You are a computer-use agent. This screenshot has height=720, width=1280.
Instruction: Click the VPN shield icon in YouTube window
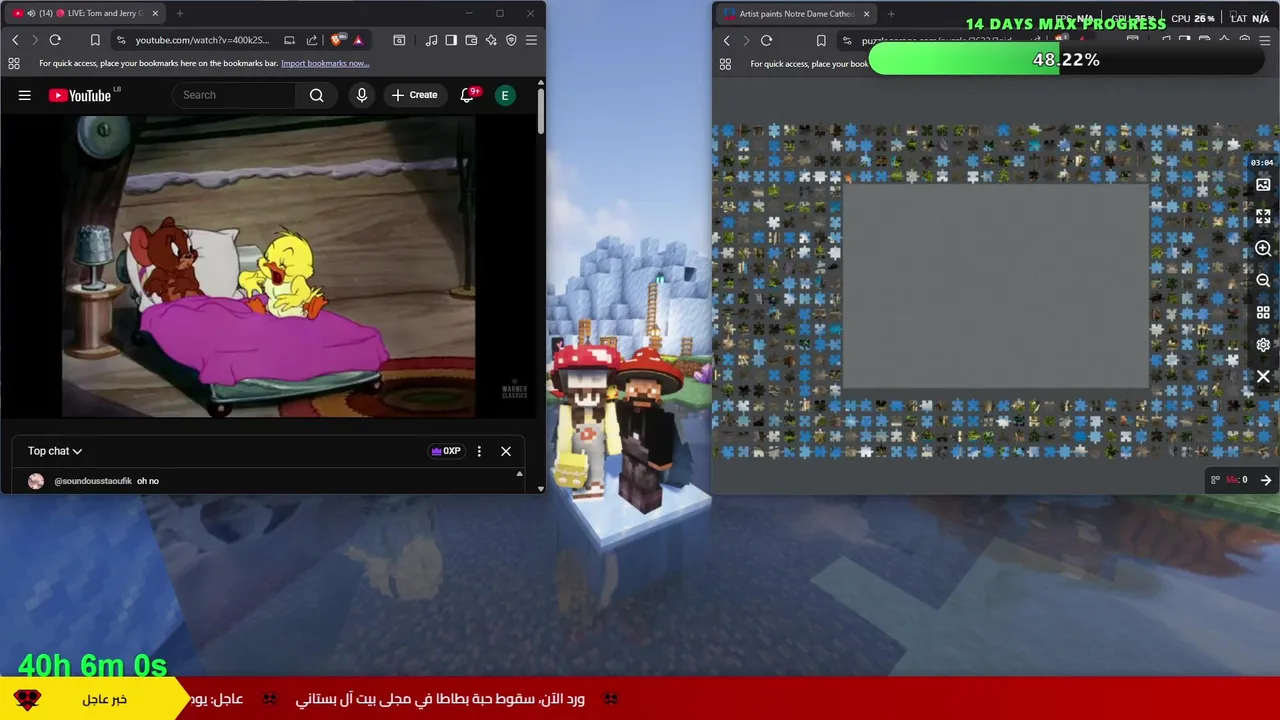click(511, 40)
